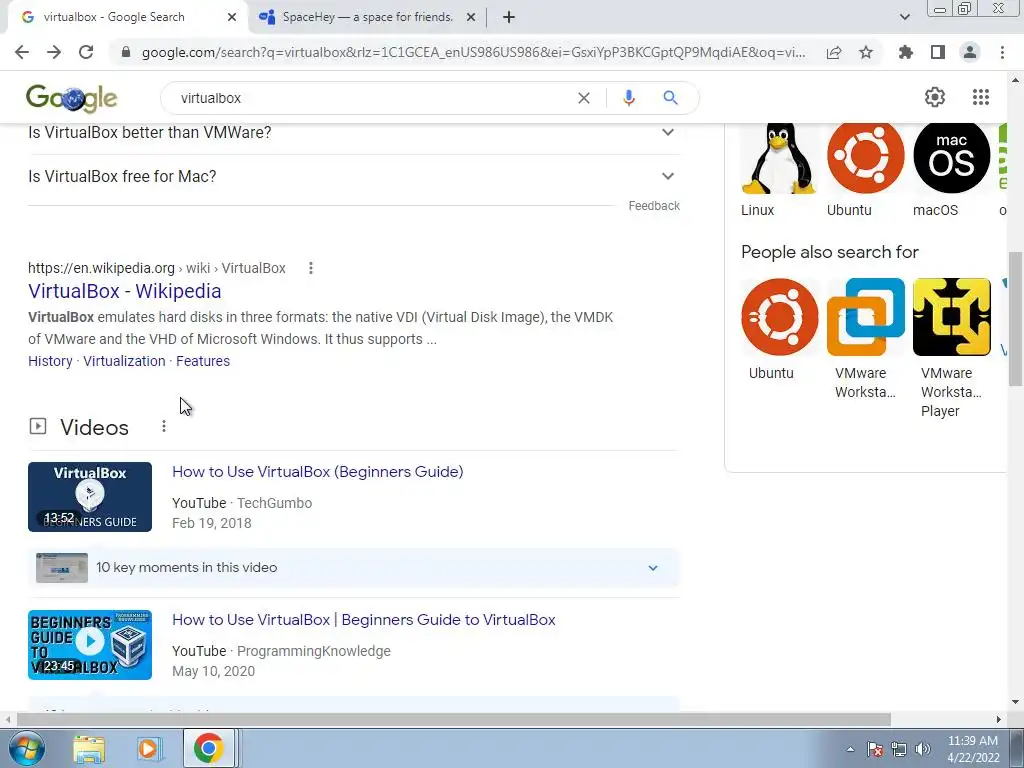The image size is (1024, 768).
Task: View site security lock info
Action: click(x=126, y=52)
